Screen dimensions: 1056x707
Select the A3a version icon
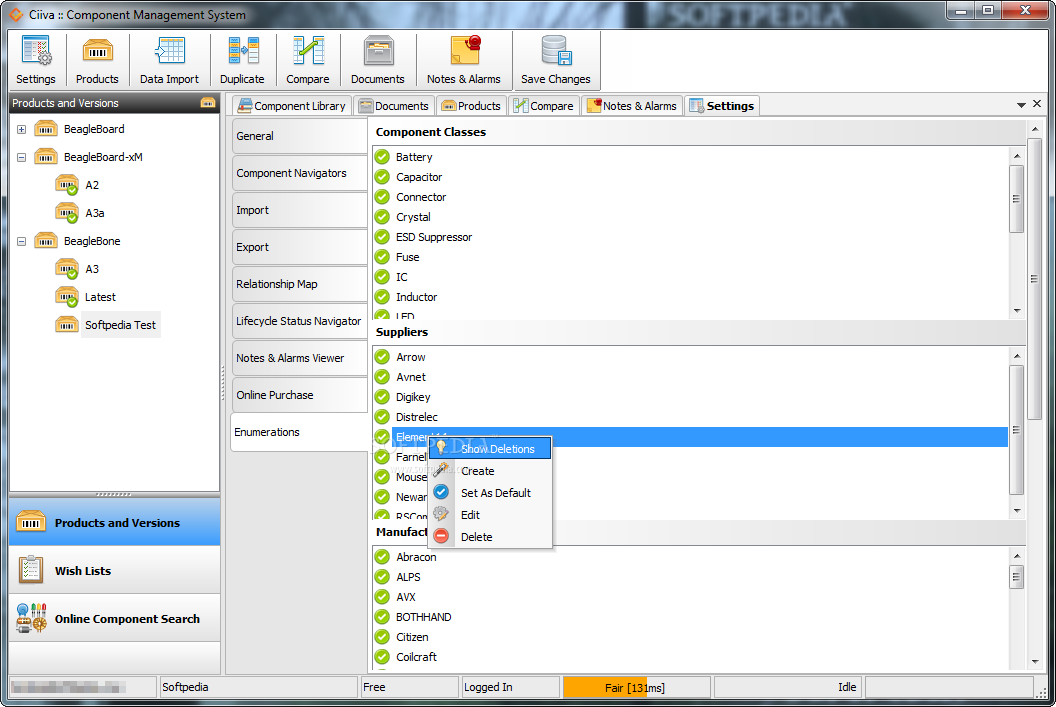coord(67,213)
